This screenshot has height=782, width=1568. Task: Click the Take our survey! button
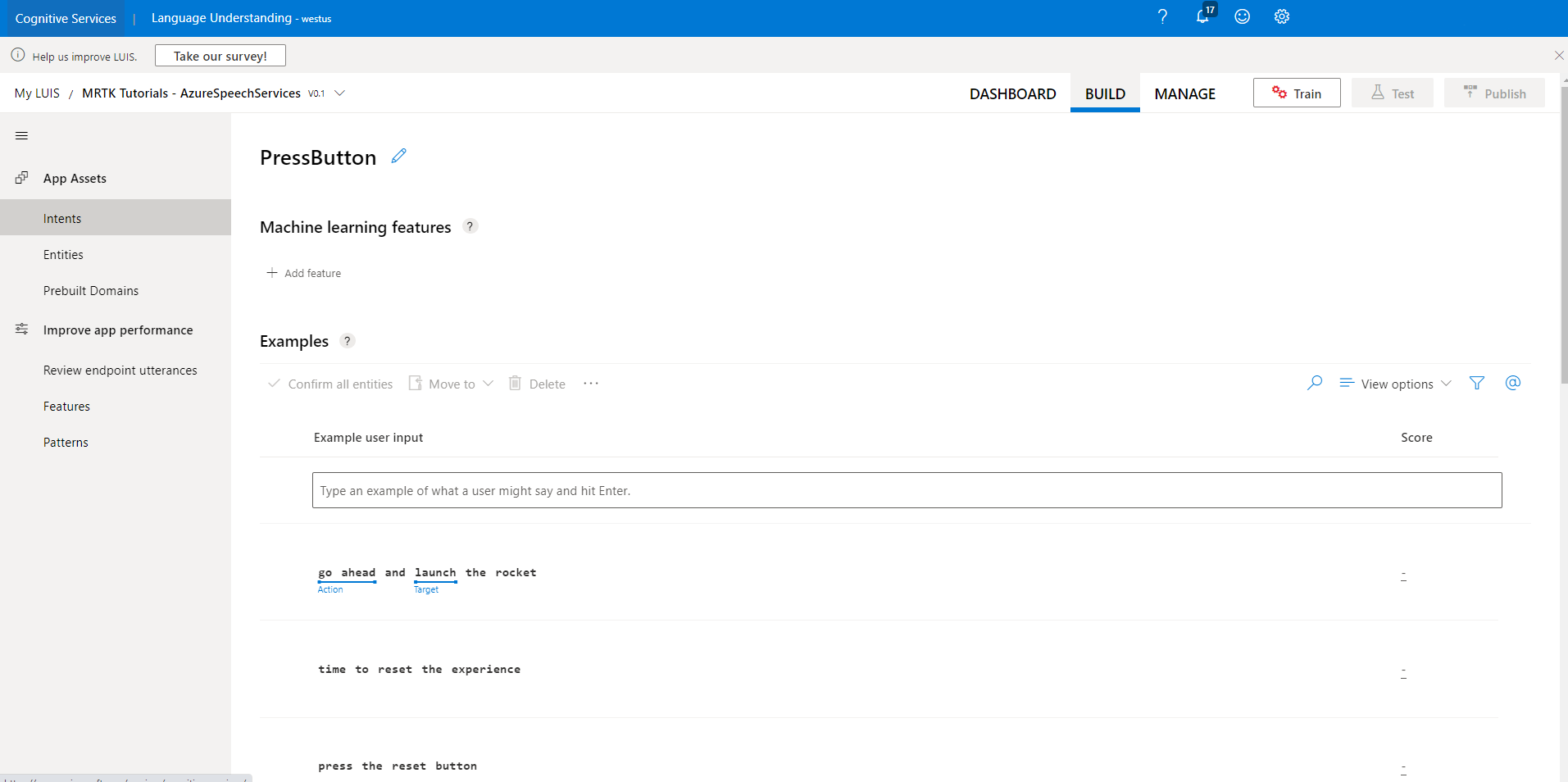(x=220, y=56)
